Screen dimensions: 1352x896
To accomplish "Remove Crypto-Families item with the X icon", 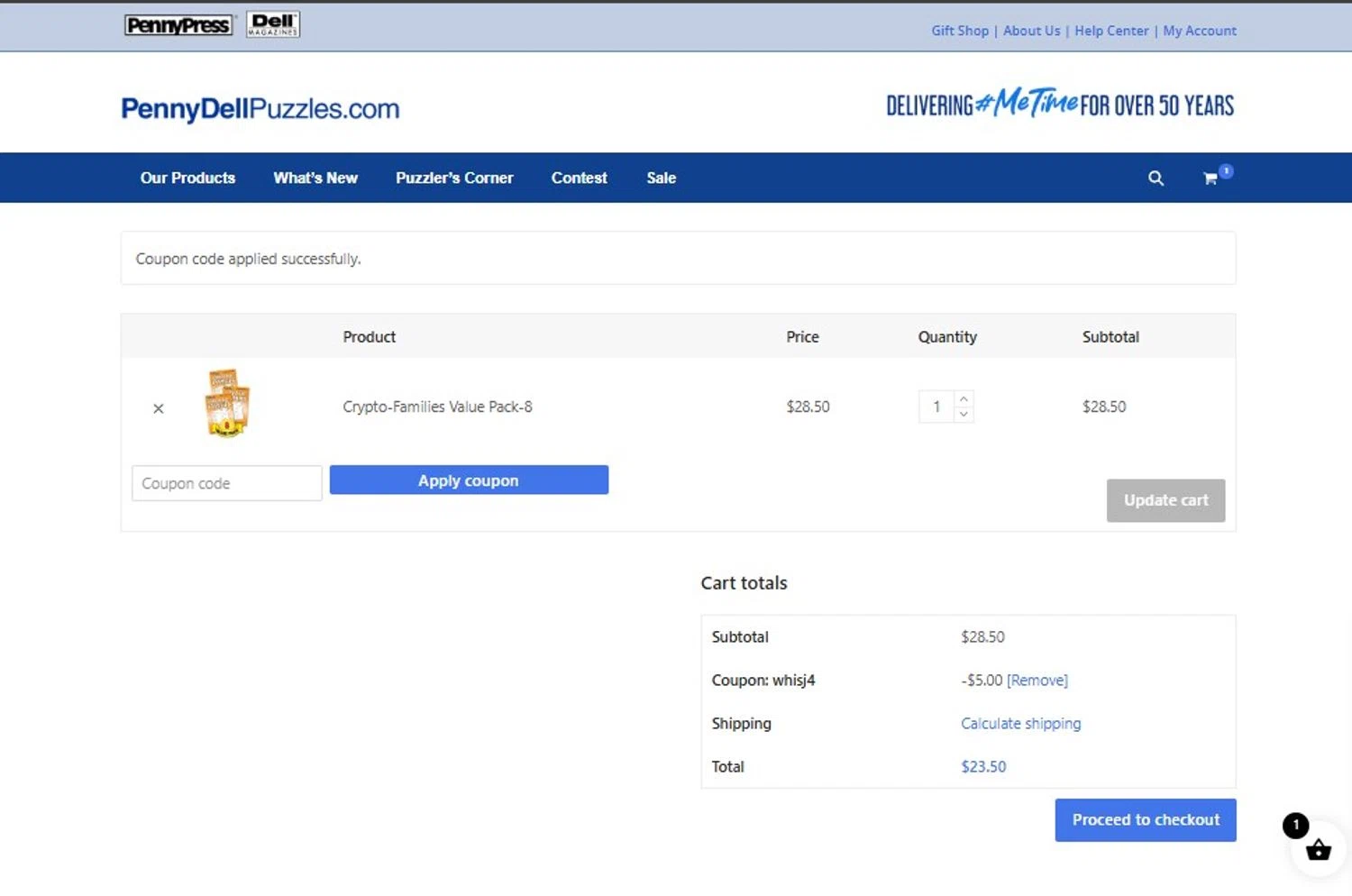I will click(x=159, y=408).
